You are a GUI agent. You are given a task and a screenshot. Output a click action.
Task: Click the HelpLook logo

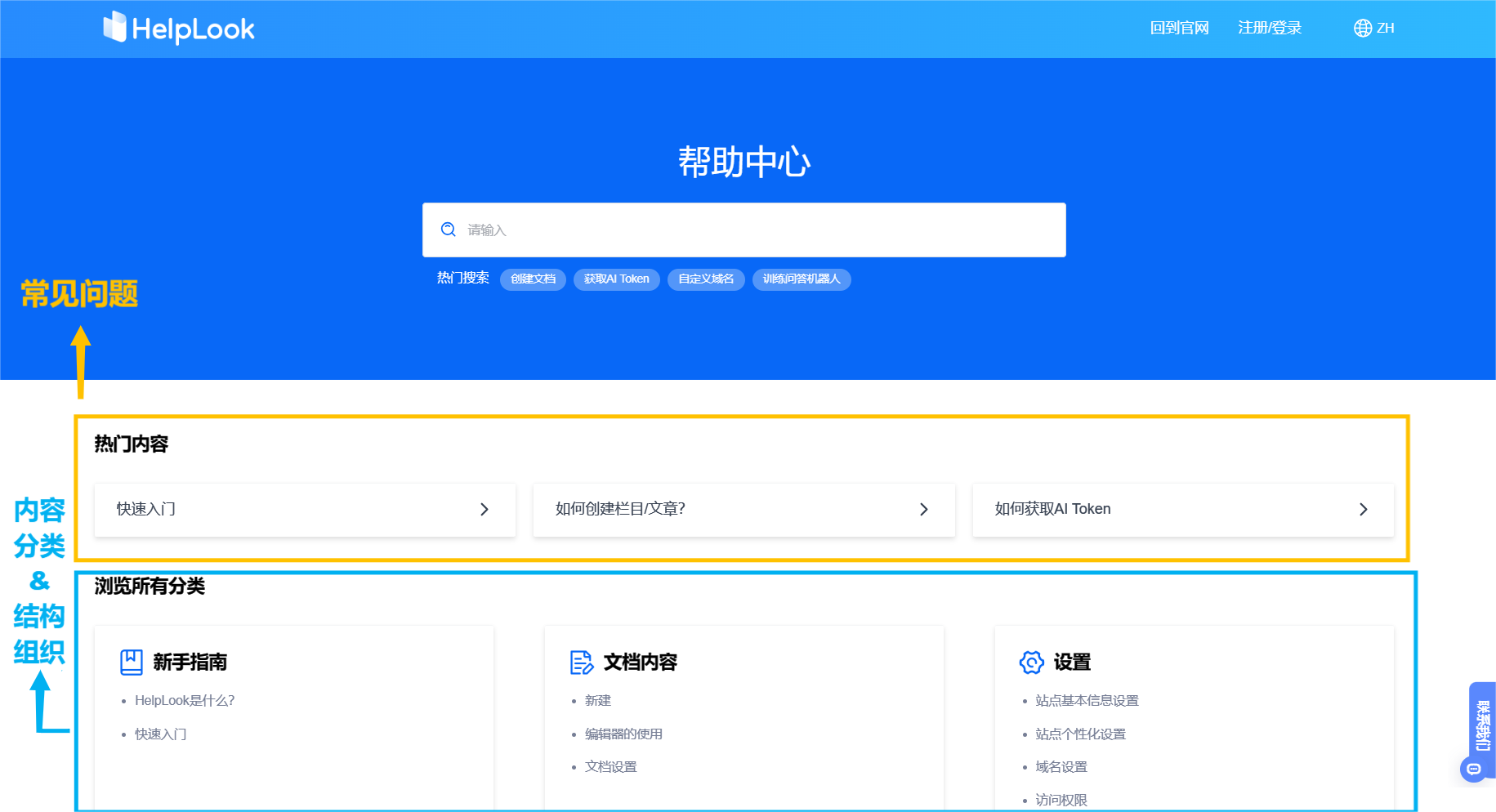point(179,29)
